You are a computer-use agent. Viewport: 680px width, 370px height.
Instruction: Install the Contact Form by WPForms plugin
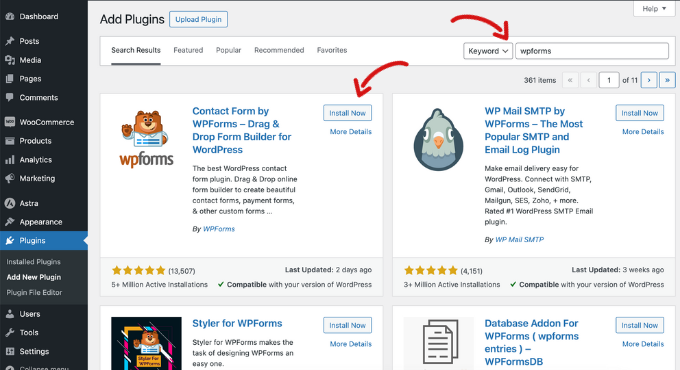click(347, 113)
